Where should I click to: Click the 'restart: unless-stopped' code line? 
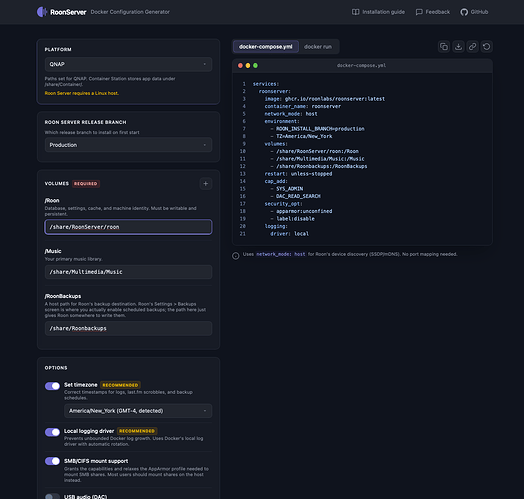click(x=298, y=174)
